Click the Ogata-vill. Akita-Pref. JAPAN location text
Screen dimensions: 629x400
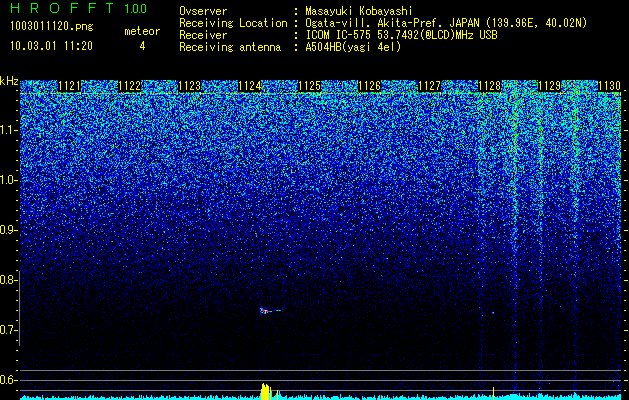tap(445, 23)
